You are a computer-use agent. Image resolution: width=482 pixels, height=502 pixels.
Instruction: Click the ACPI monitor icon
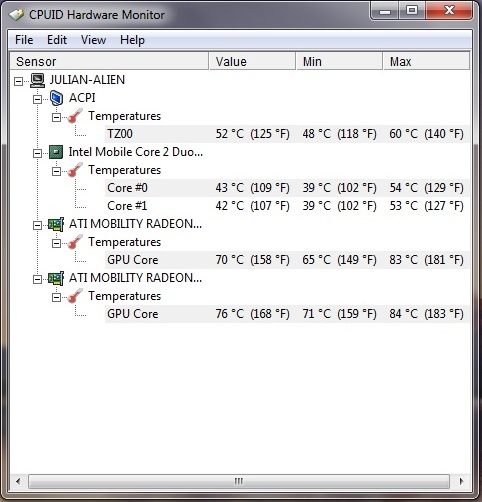point(56,98)
